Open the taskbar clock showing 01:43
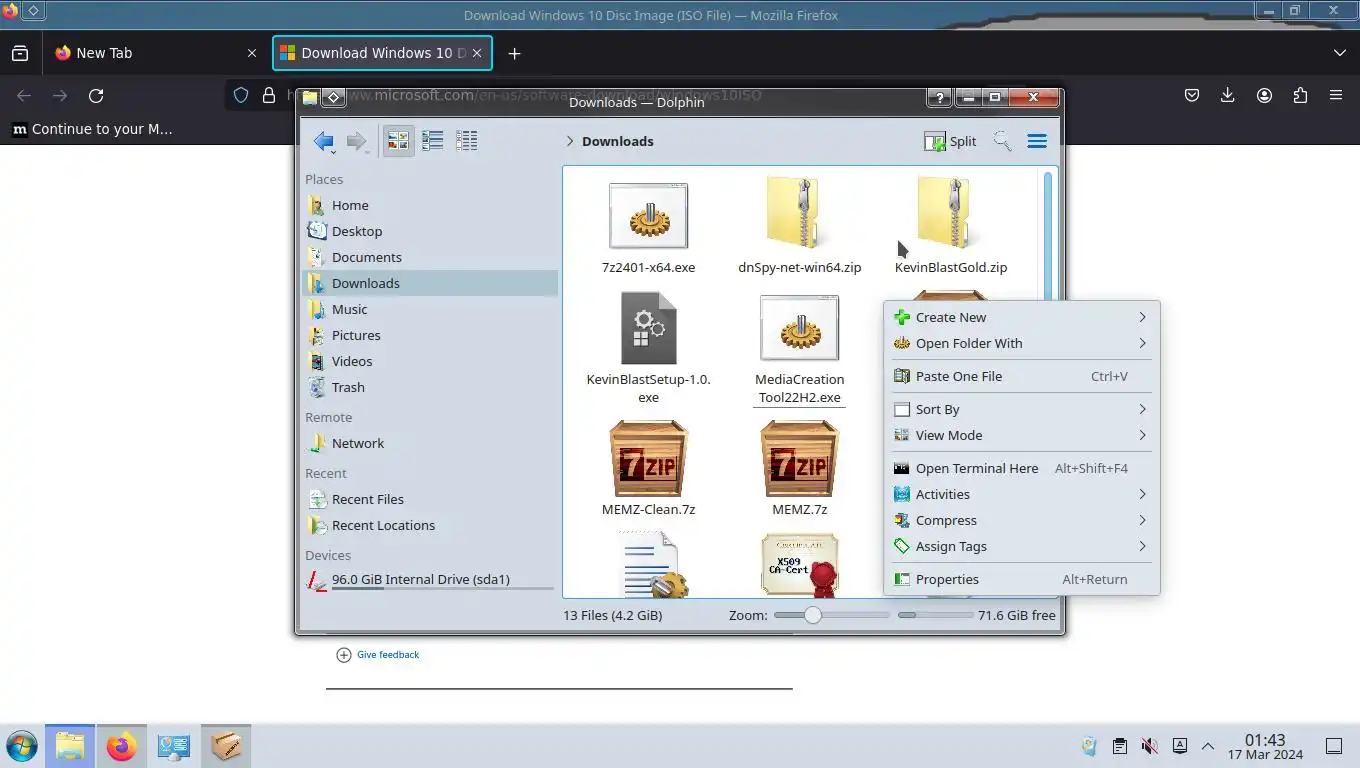Screen dimensions: 1360x768 coord(1265,746)
